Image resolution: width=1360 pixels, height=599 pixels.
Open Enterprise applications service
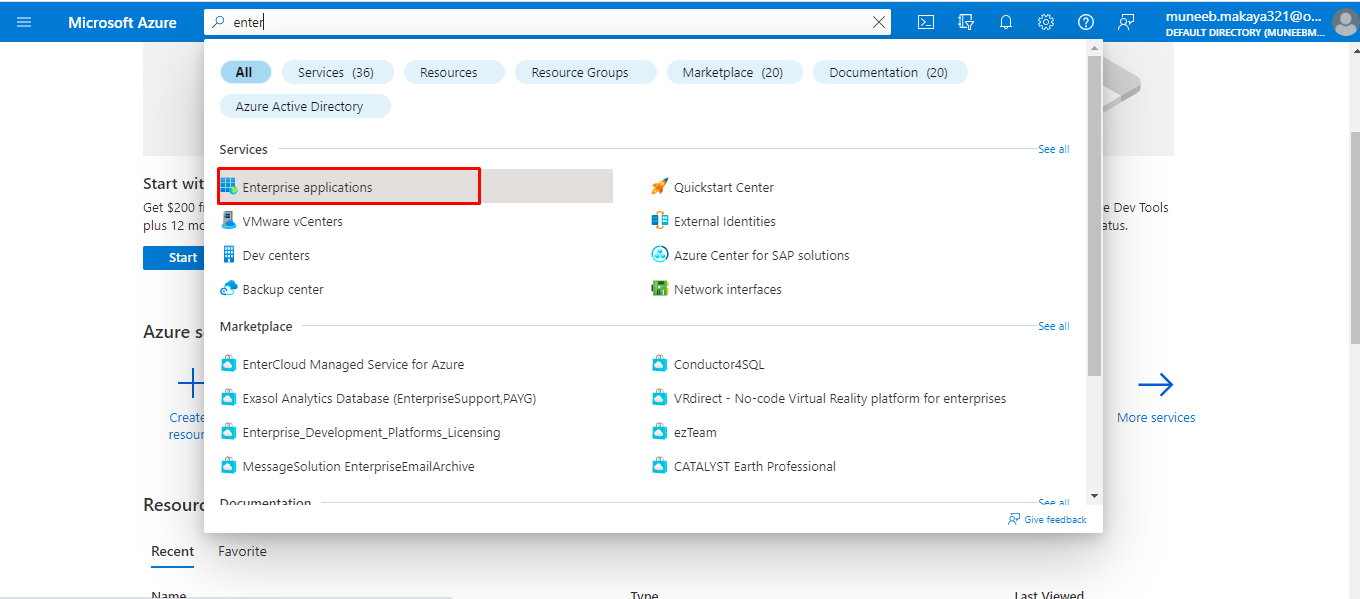pos(307,187)
